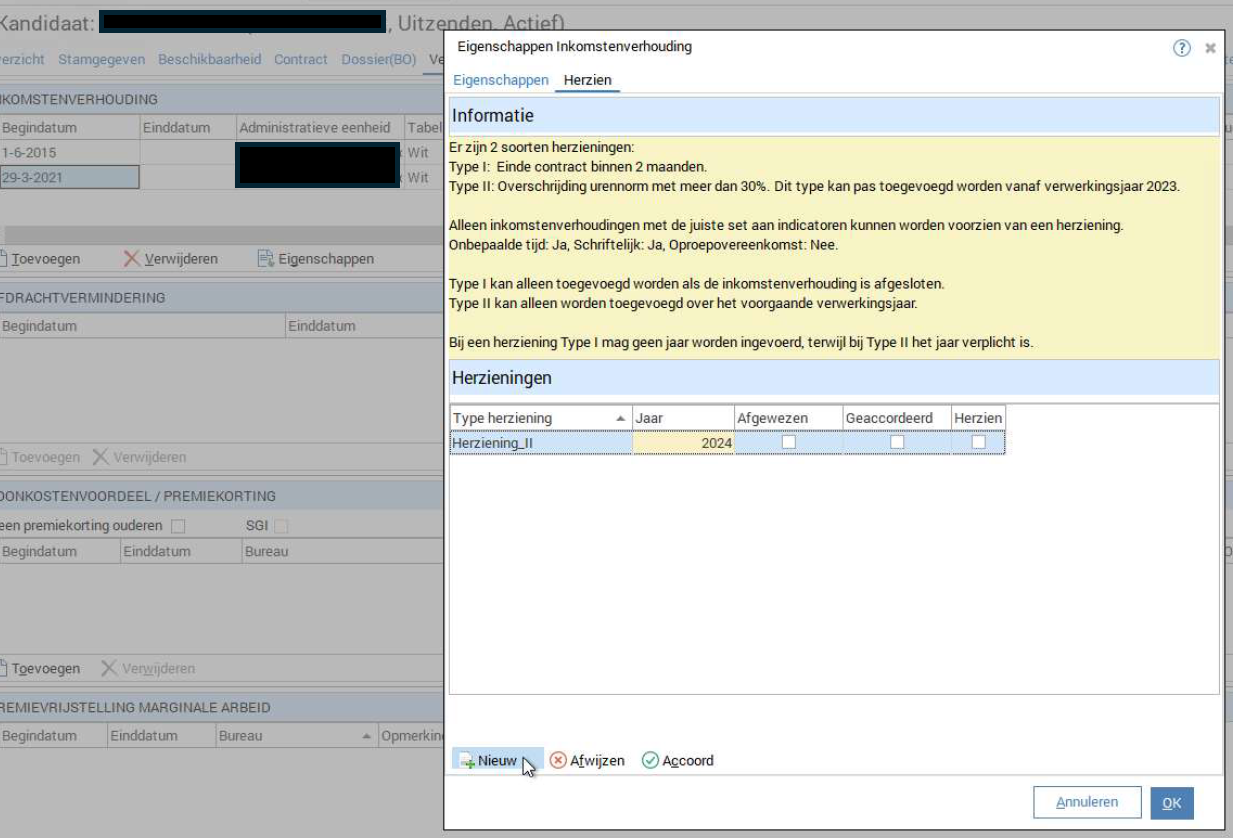1233x838 pixels.
Task: Click Verwijderen under Inkomstenverhouding
Action: coord(170,259)
